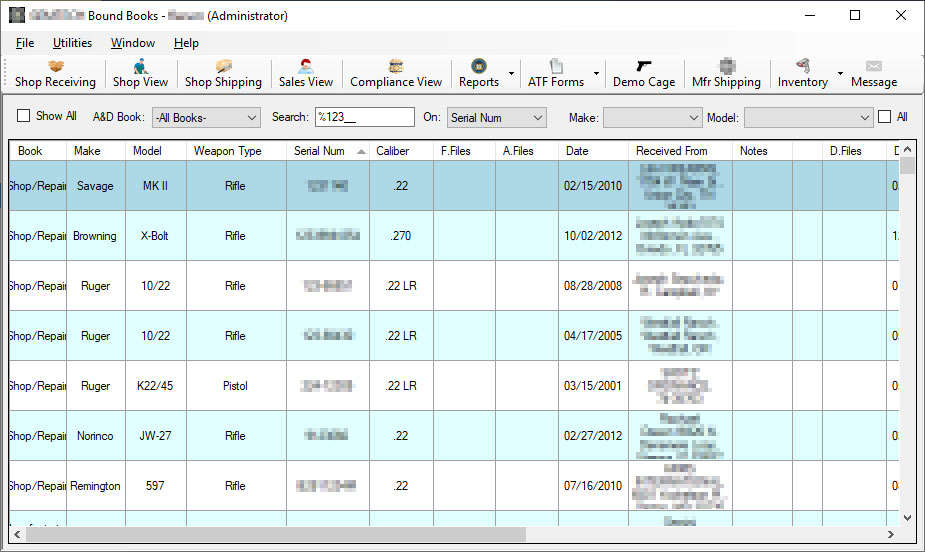Sort by the Received From column header

point(680,151)
